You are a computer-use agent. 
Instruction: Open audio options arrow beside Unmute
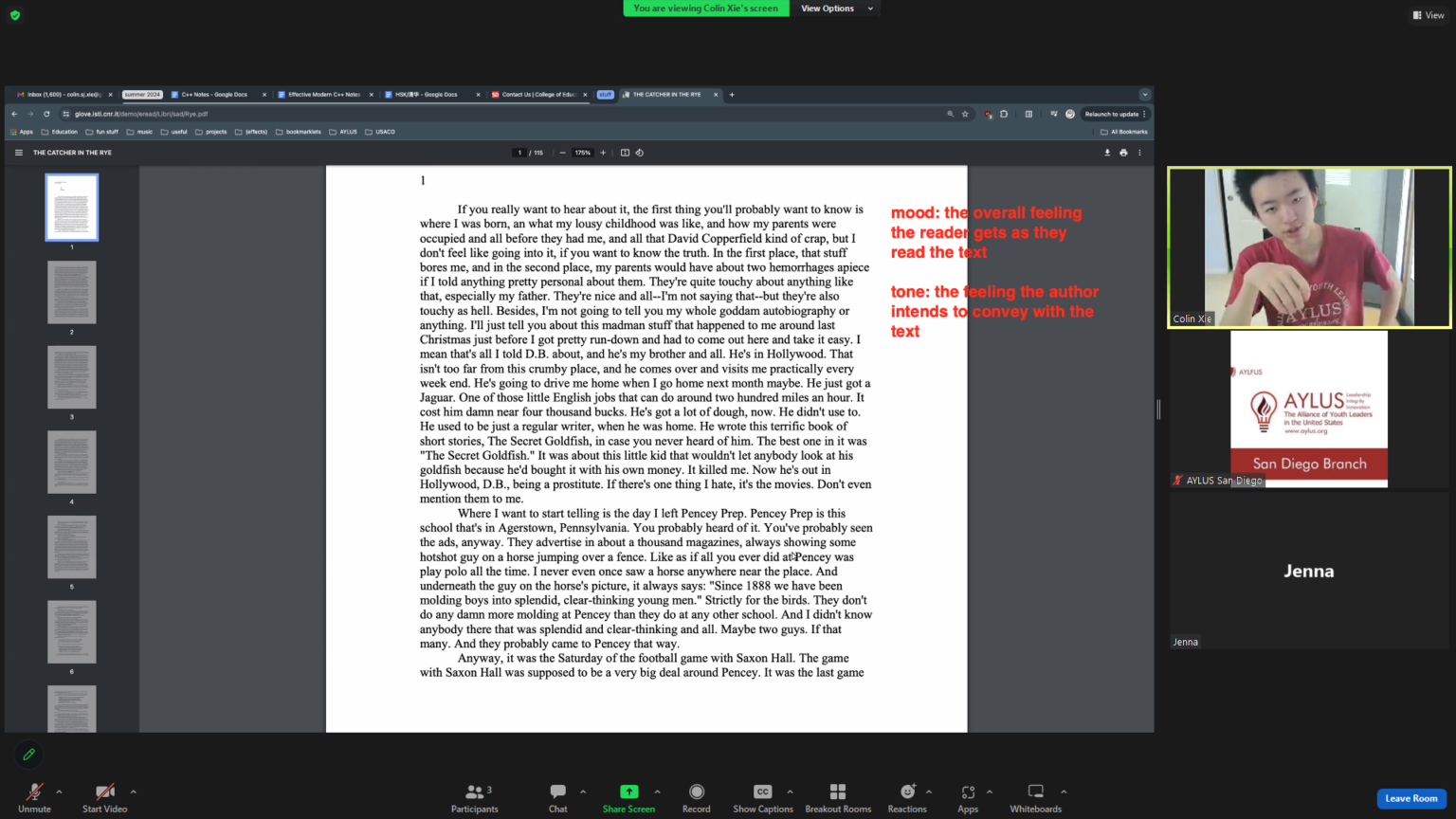(59, 792)
